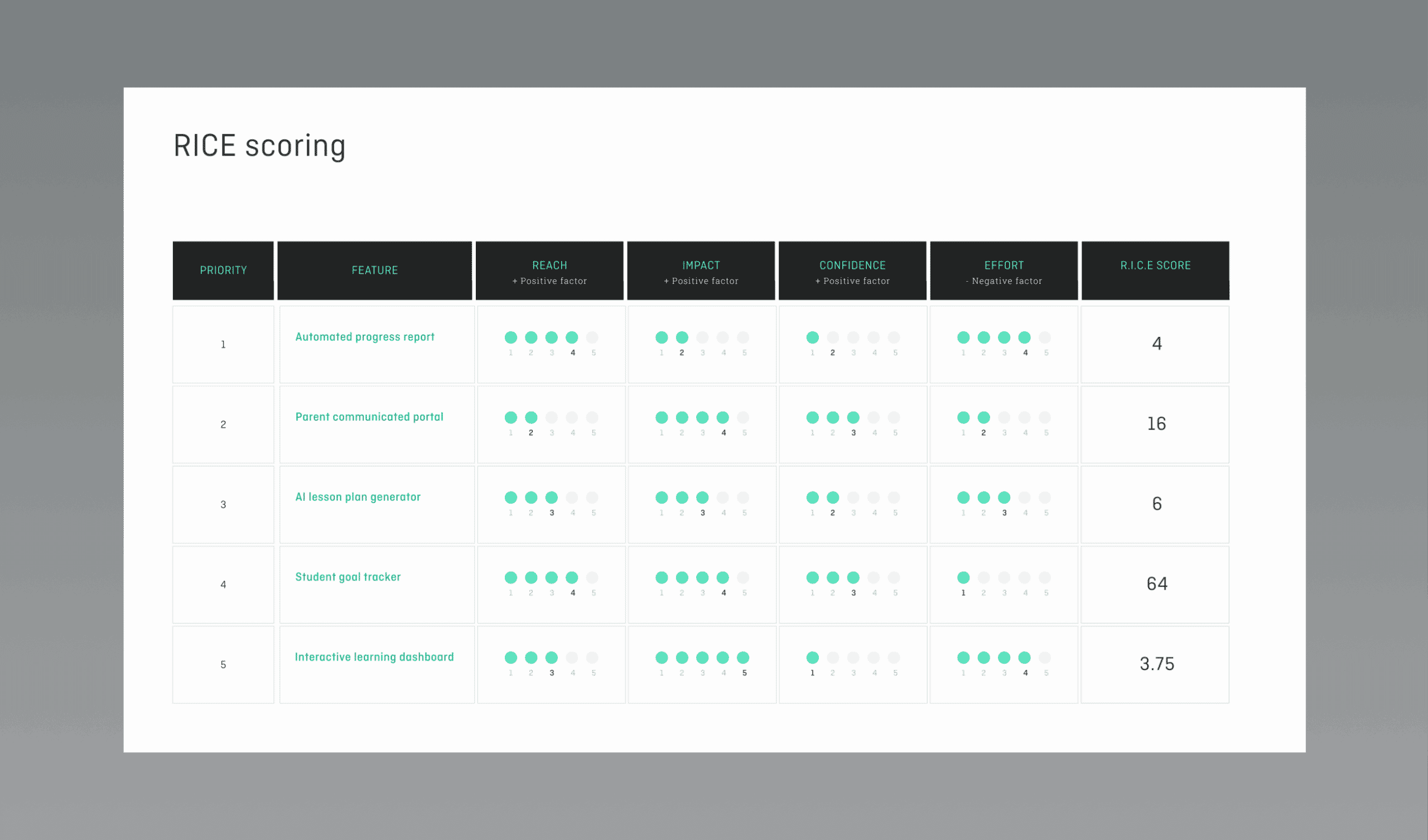Click the 'Student goal tracker' feature name
1428x840 pixels.
[348, 576]
